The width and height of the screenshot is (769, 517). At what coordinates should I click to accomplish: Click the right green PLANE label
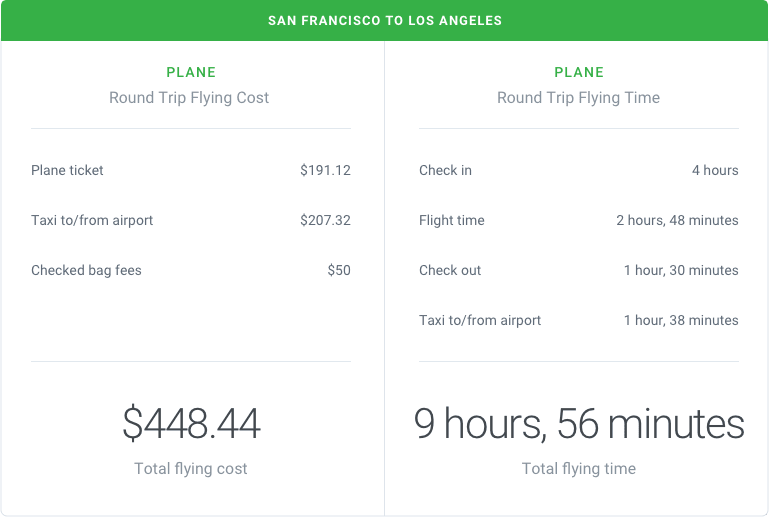579,72
